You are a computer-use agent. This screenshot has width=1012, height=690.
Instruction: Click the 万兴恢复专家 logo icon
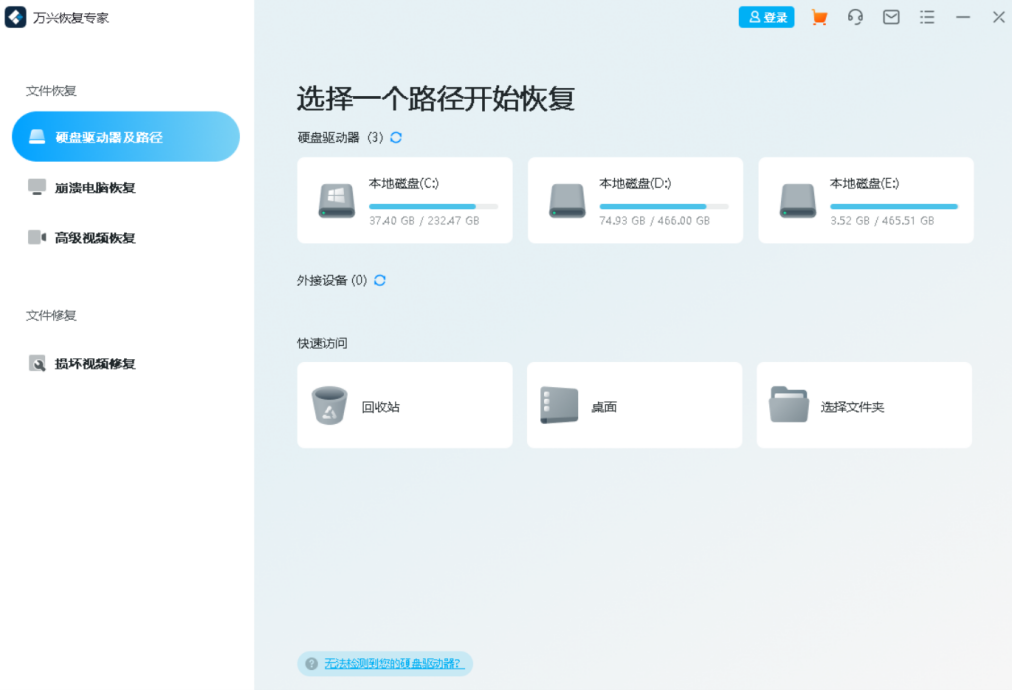pos(14,17)
